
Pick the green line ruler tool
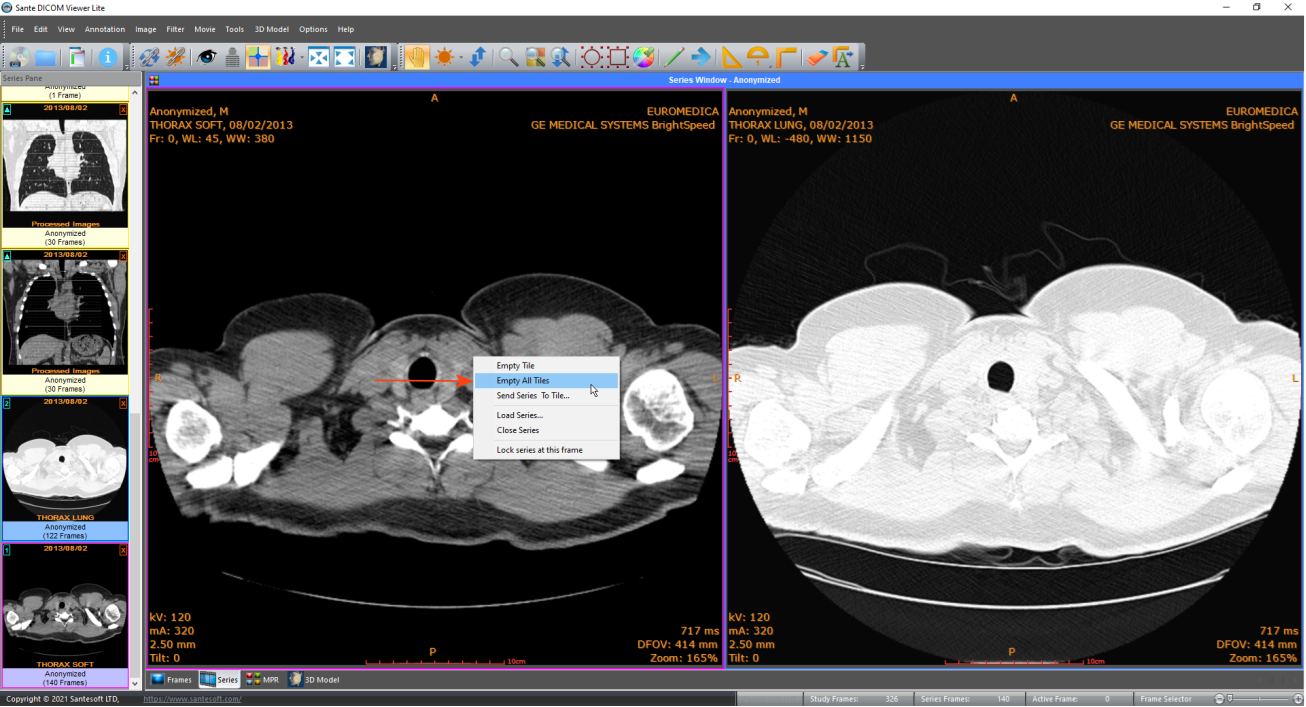coord(674,57)
